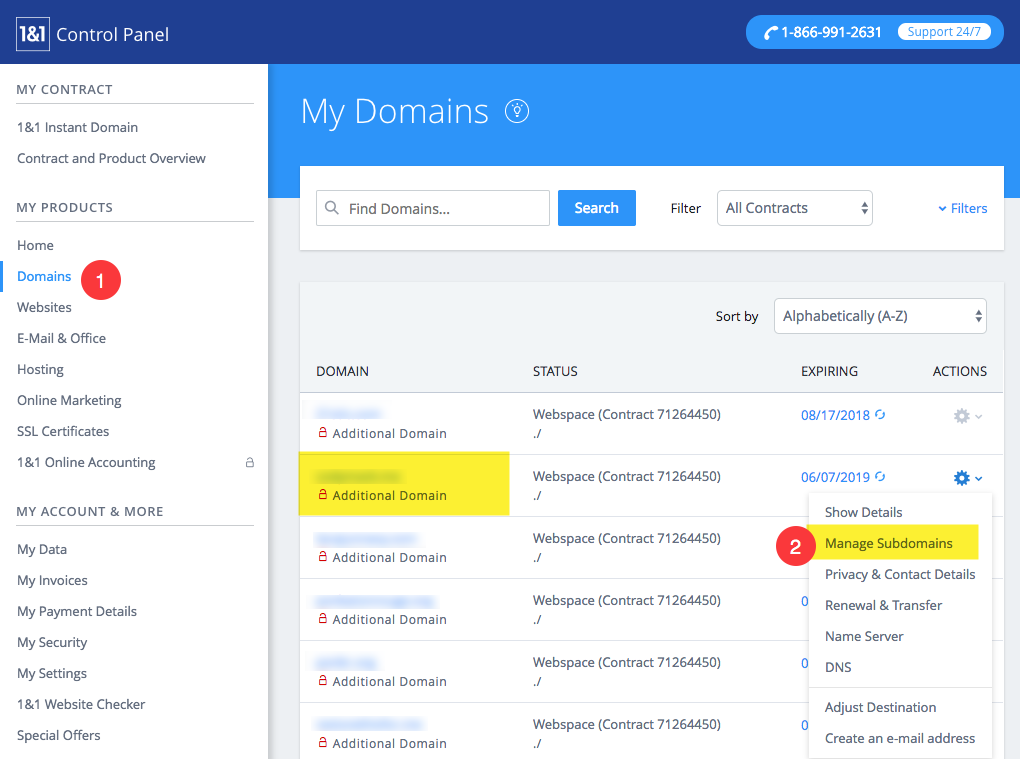Click the ACTIONS column header
The image size is (1020, 759).
click(x=960, y=371)
